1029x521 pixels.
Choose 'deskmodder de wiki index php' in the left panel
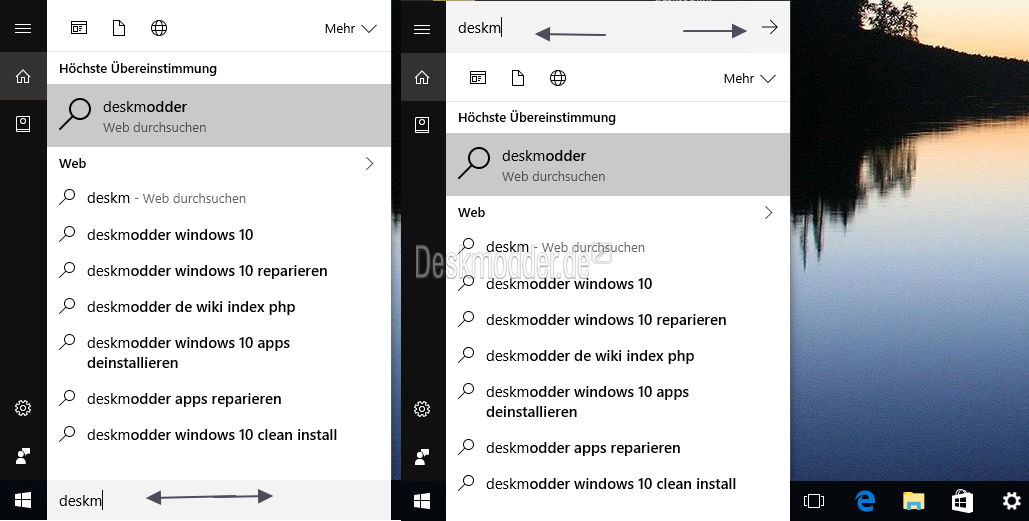(219, 306)
